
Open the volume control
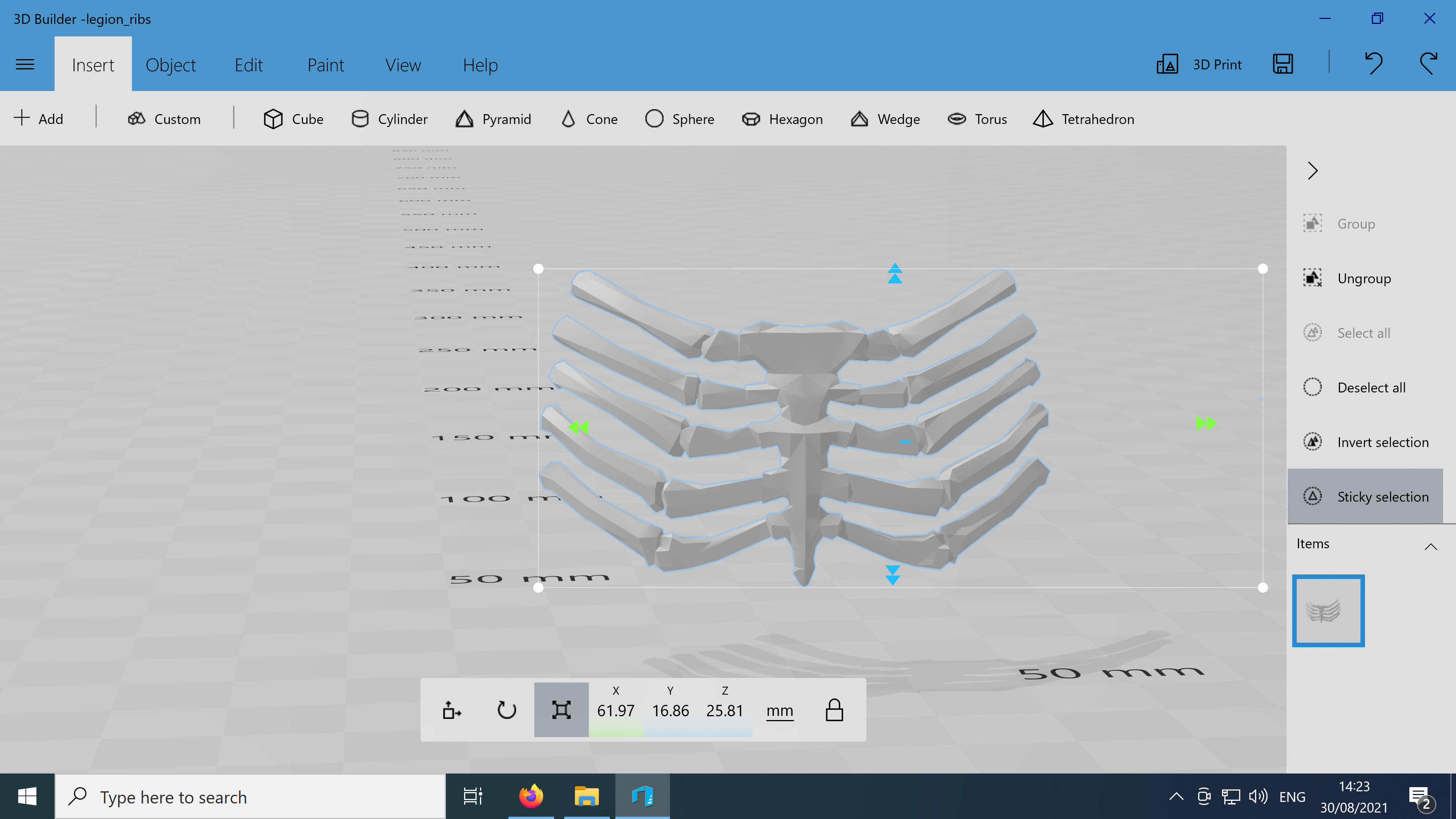pyautogui.click(x=1258, y=797)
